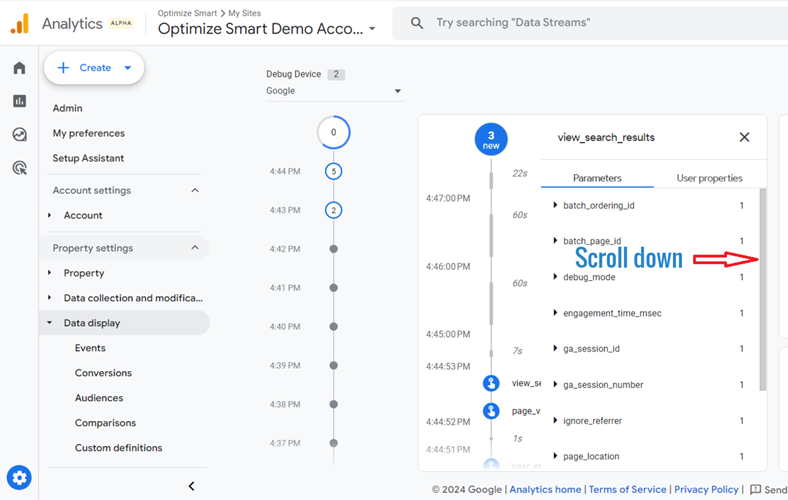Image resolution: width=788 pixels, height=500 pixels.
Task: Open the Admin menu item
Action: pyautogui.click(x=67, y=108)
